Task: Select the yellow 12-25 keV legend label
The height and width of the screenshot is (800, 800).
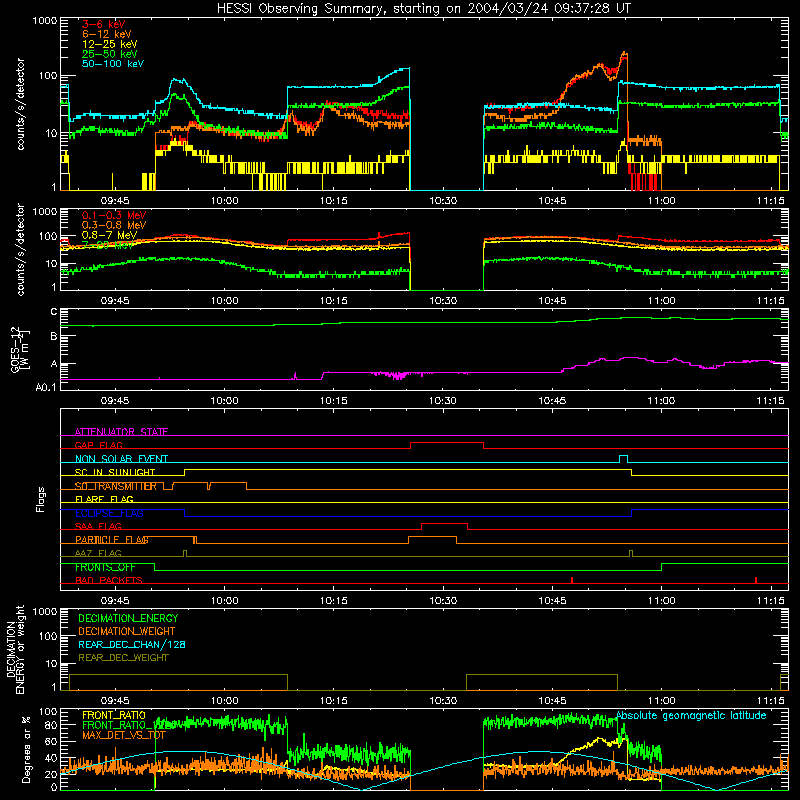Action: 109,44
